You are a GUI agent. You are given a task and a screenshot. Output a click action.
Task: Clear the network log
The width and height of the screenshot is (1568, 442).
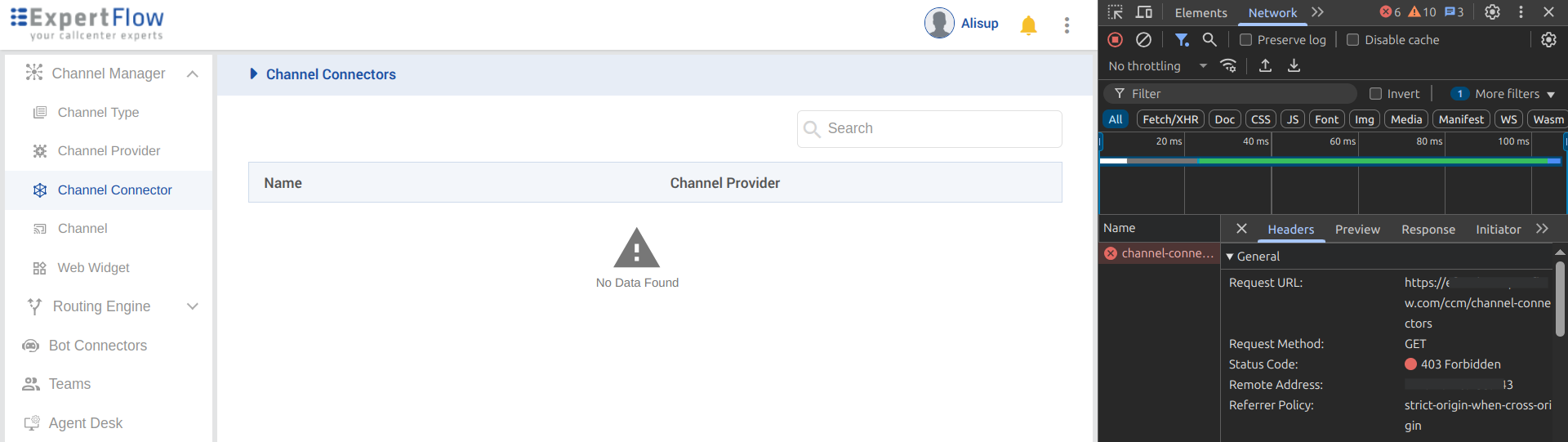click(x=1143, y=39)
